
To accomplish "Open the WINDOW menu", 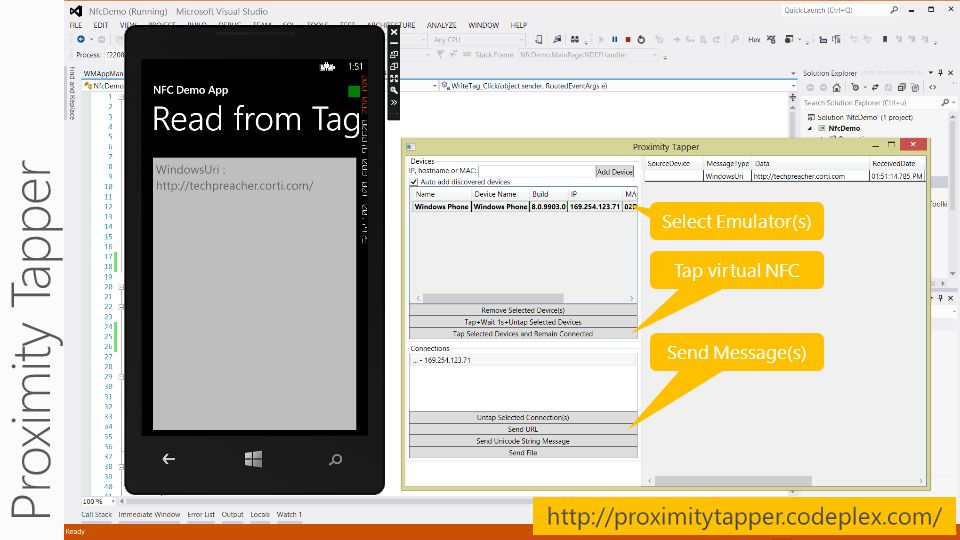I will 484,25.
